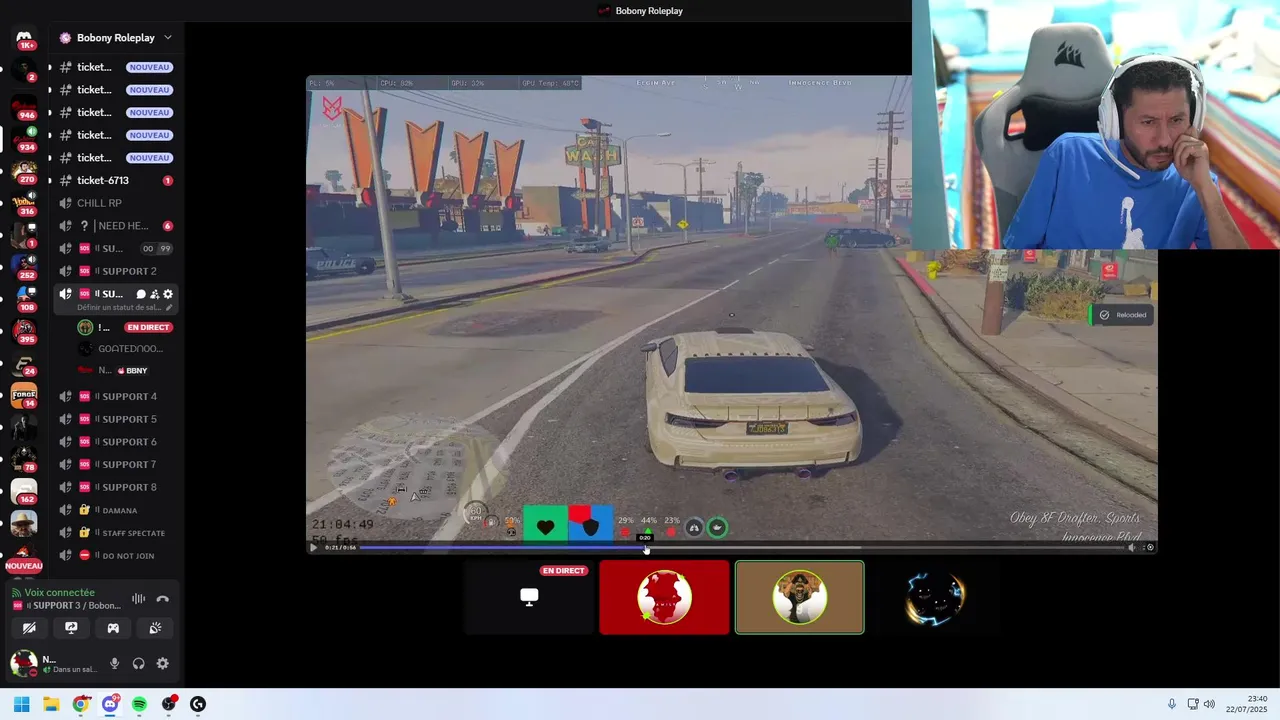Image resolution: width=1280 pixels, height=720 pixels.
Task: Disconnect from voice call
Action: click(163, 599)
